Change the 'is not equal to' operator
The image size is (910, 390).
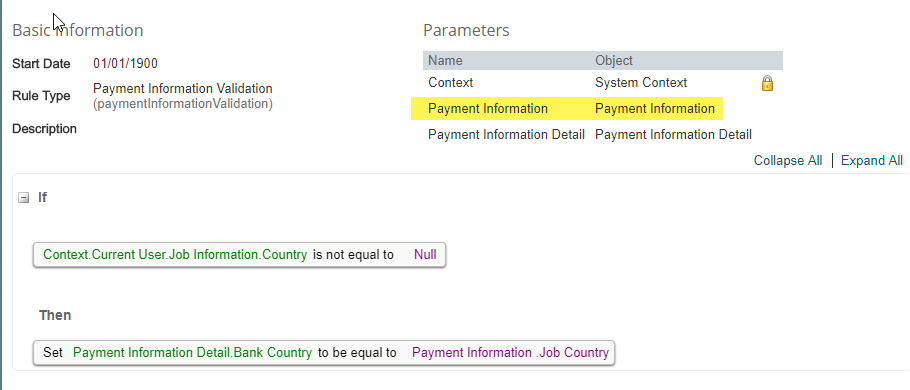353,255
